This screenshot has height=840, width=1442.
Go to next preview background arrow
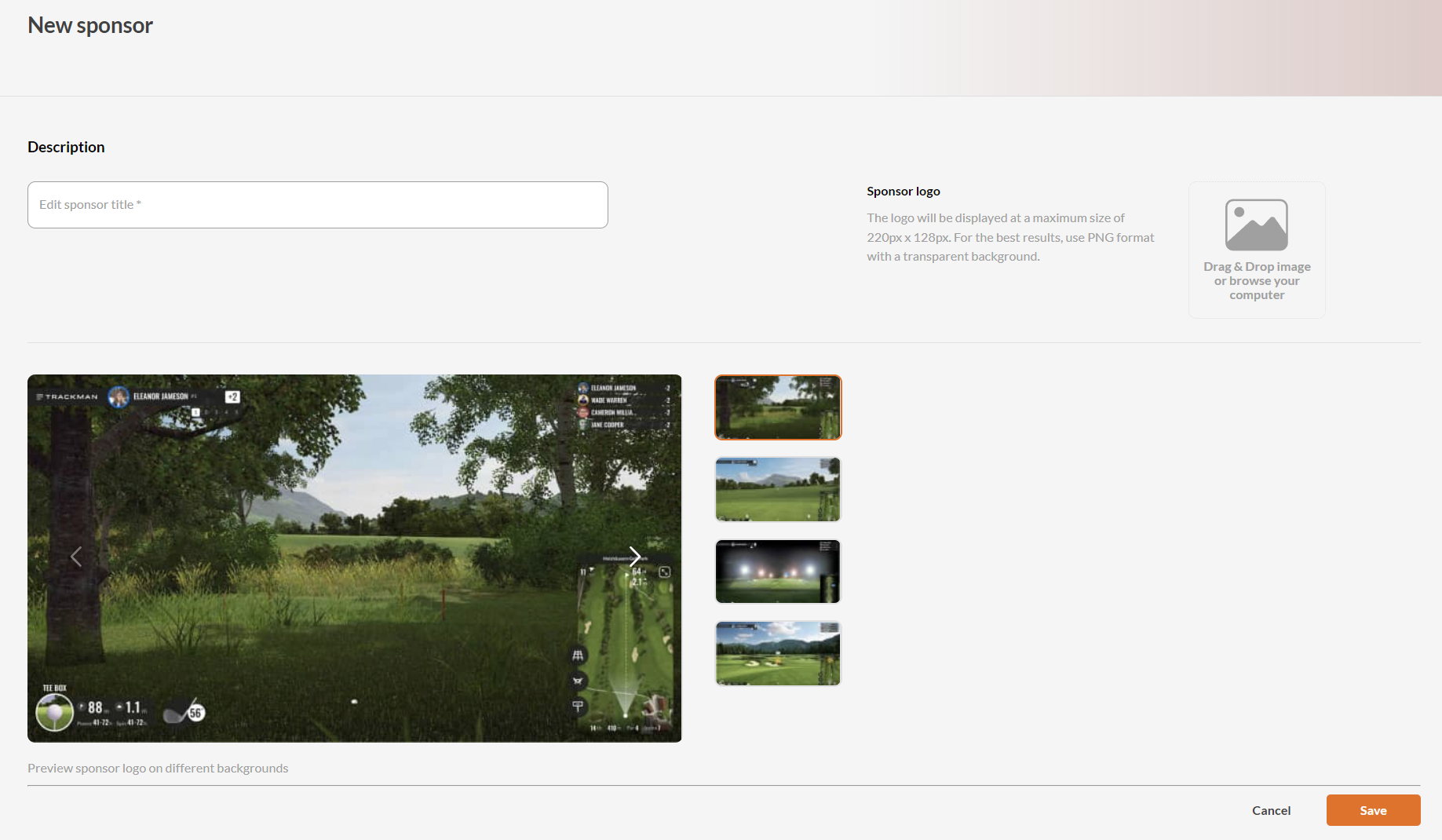click(635, 557)
